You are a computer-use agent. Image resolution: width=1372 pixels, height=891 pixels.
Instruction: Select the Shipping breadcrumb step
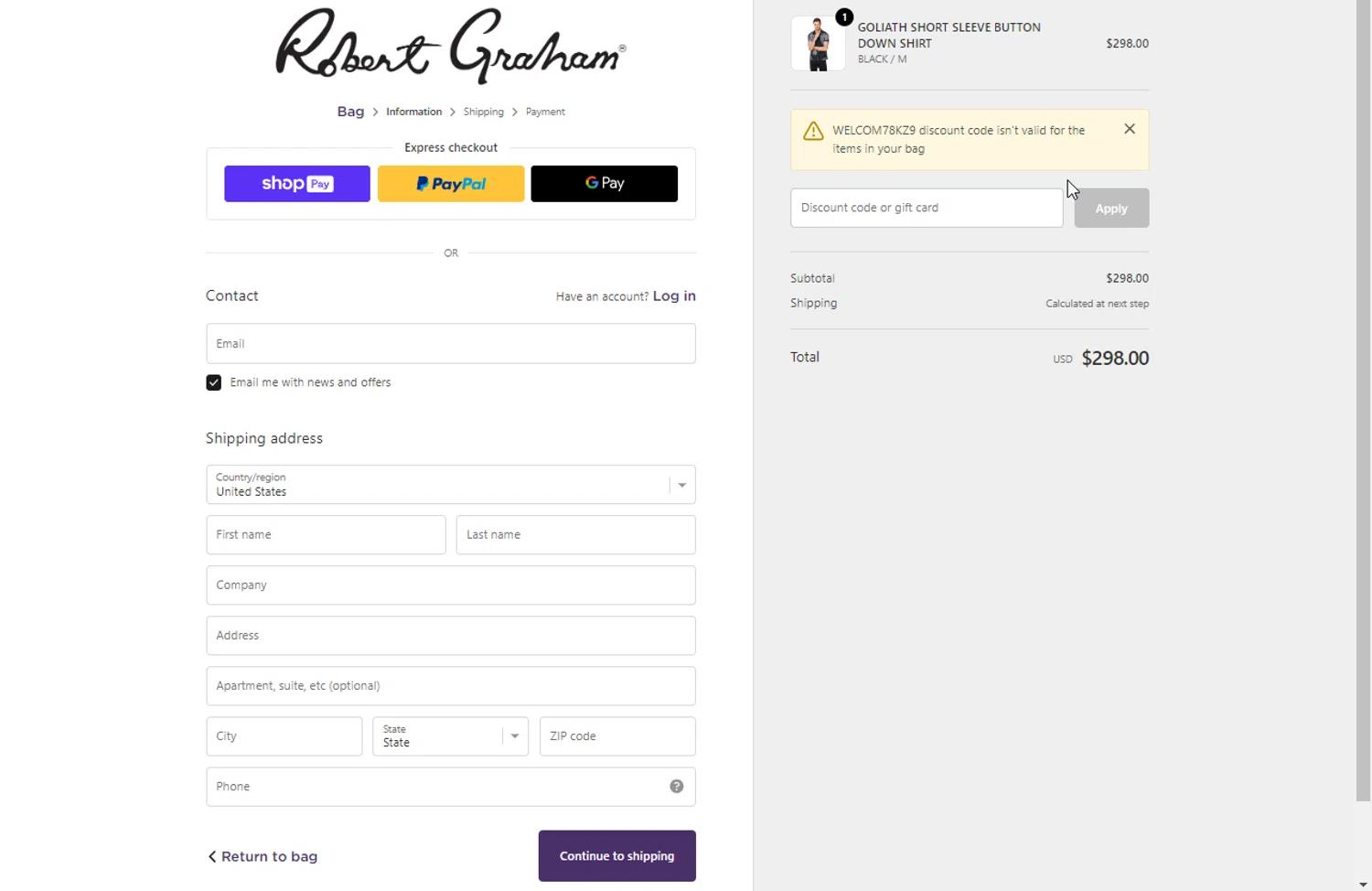tap(483, 112)
